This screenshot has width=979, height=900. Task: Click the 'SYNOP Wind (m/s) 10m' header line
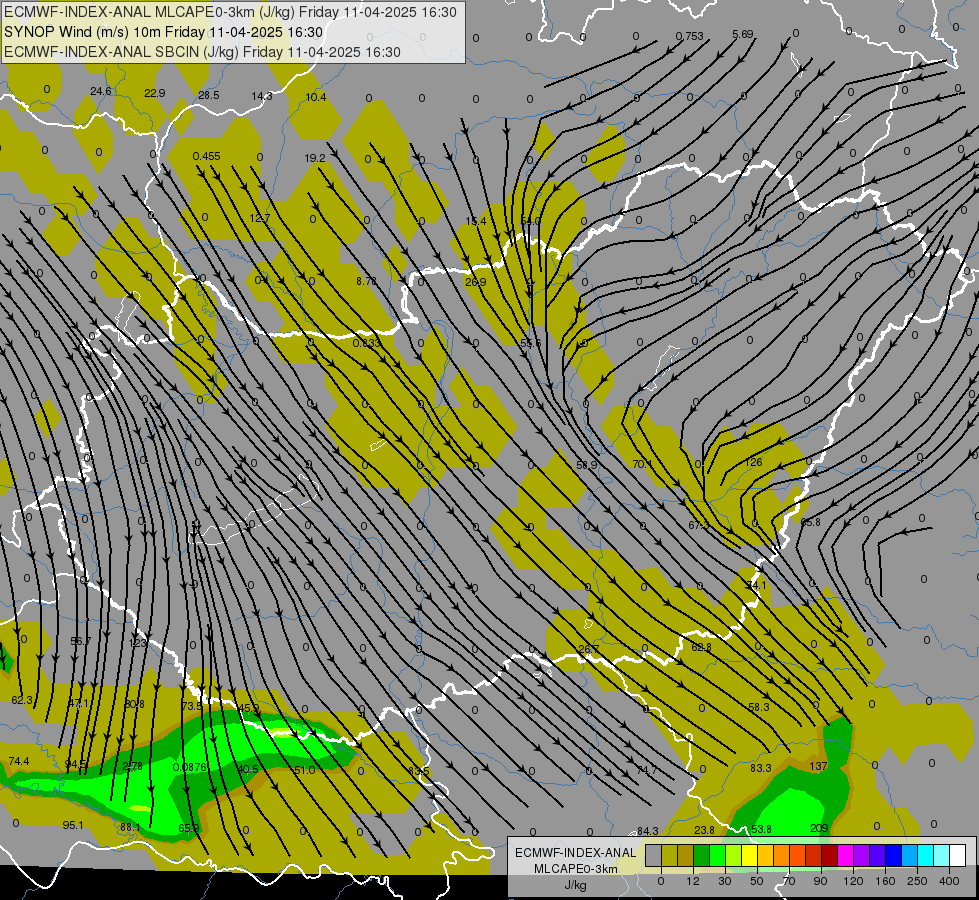[x=164, y=32]
